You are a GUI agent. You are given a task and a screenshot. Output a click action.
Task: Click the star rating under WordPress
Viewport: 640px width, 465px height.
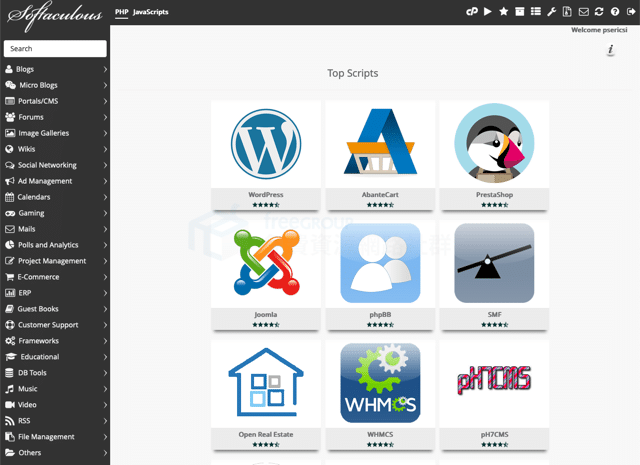(266, 205)
